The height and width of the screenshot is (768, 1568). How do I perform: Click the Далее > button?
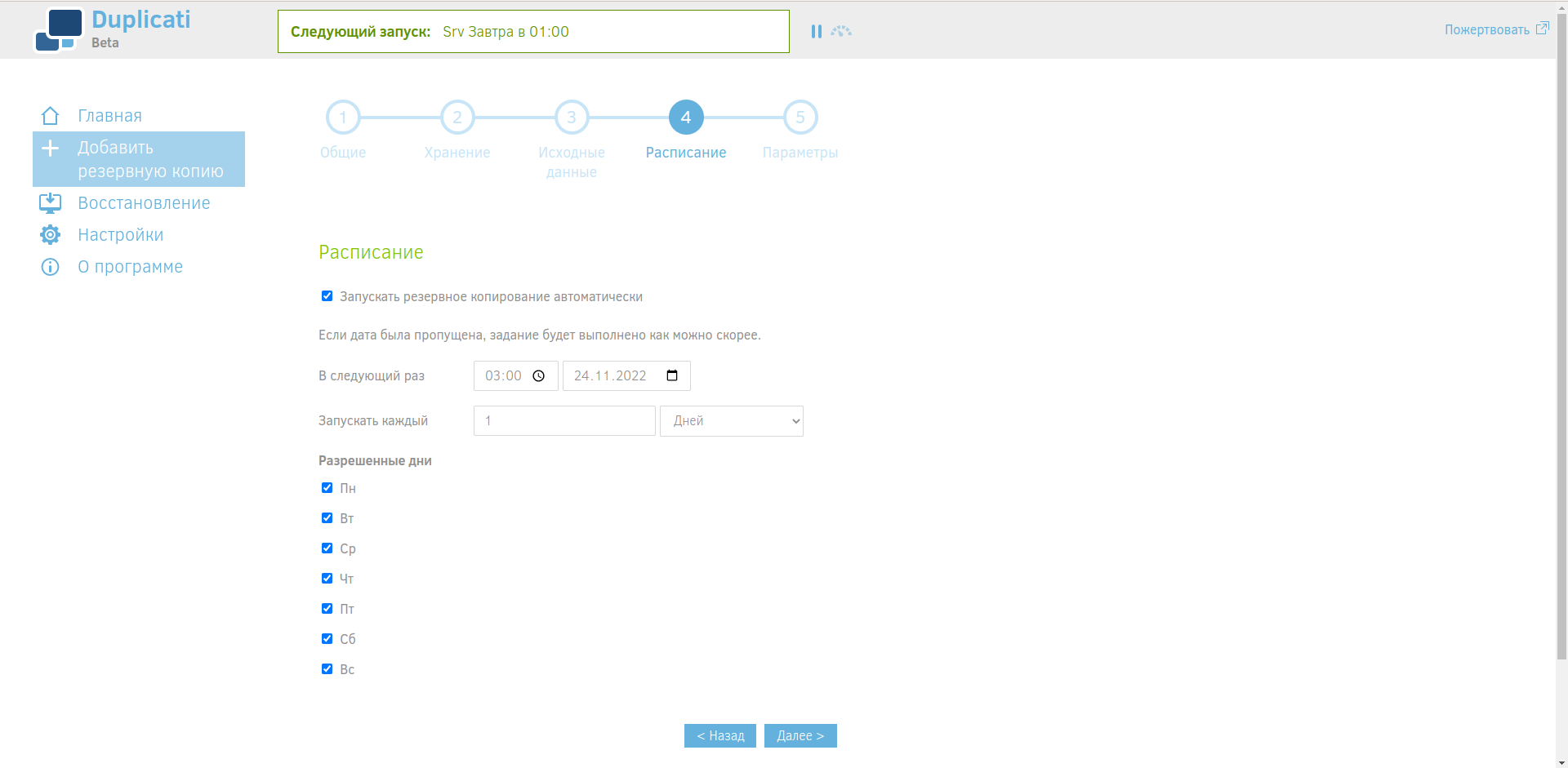[800, 735]
